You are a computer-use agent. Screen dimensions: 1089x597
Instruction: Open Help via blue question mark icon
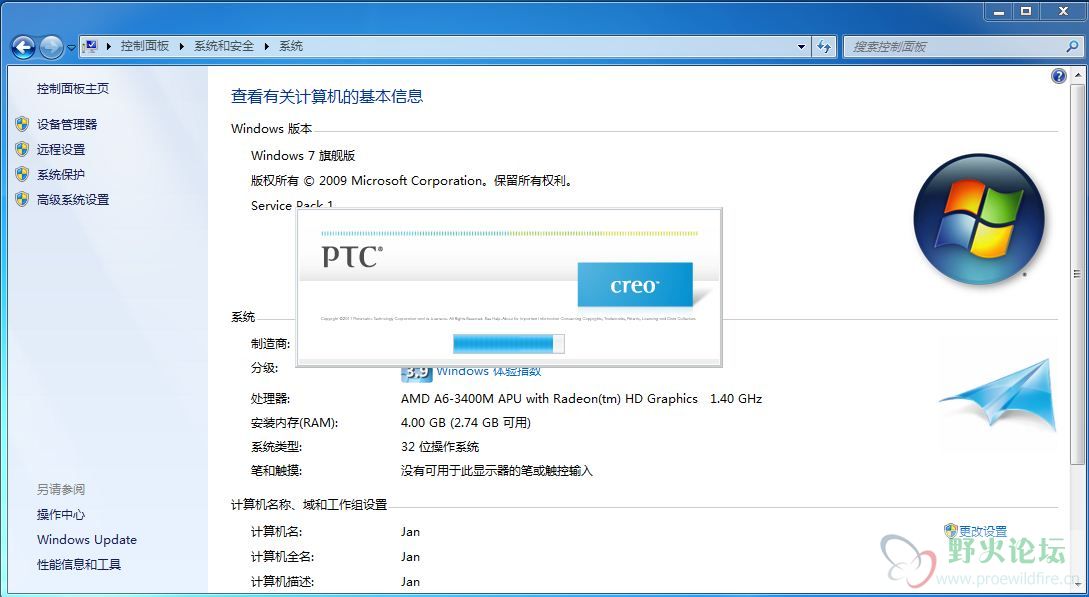click(1058, 76)
